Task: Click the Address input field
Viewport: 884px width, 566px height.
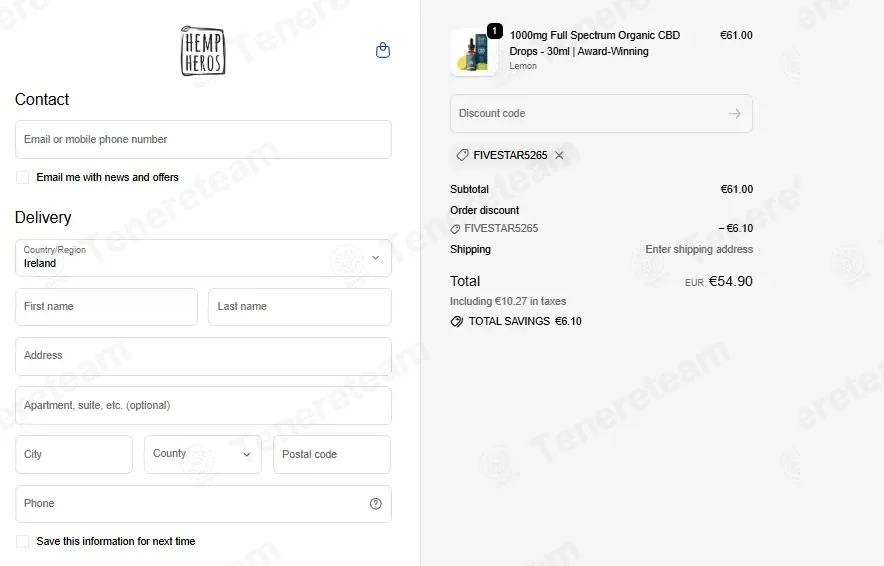Action: (204, 356)
